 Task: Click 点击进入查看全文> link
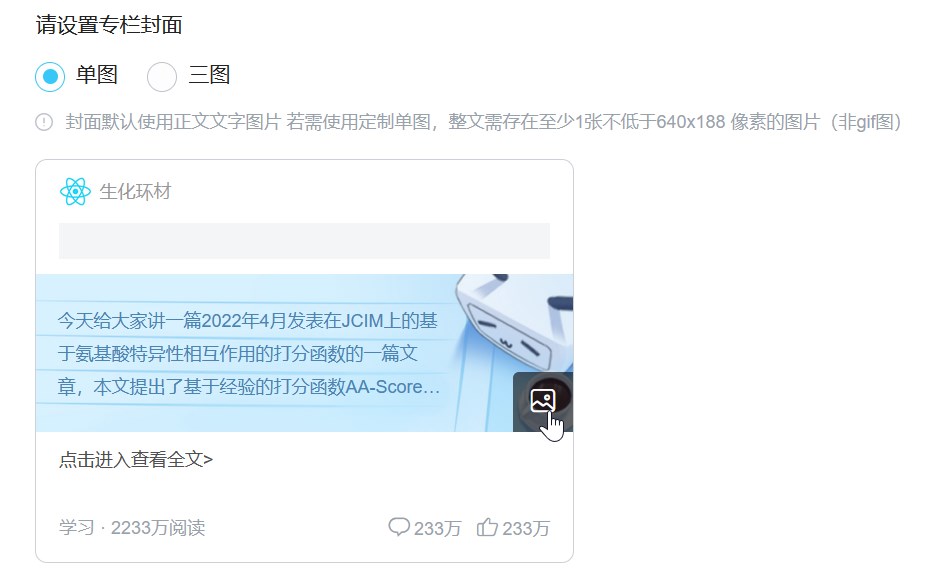(136, 460)
